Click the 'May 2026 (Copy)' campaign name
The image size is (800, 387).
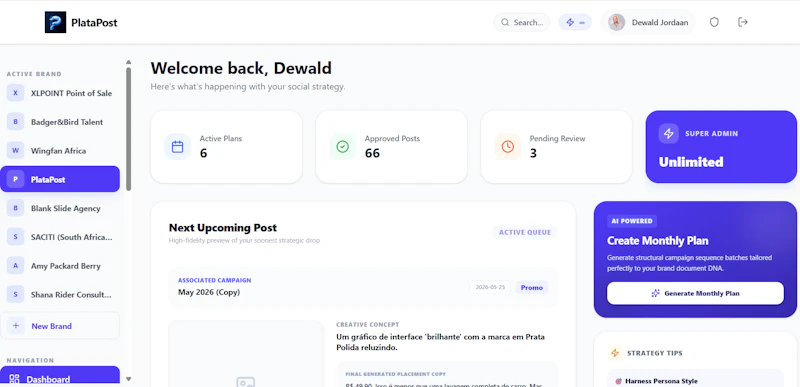(209, 292)
